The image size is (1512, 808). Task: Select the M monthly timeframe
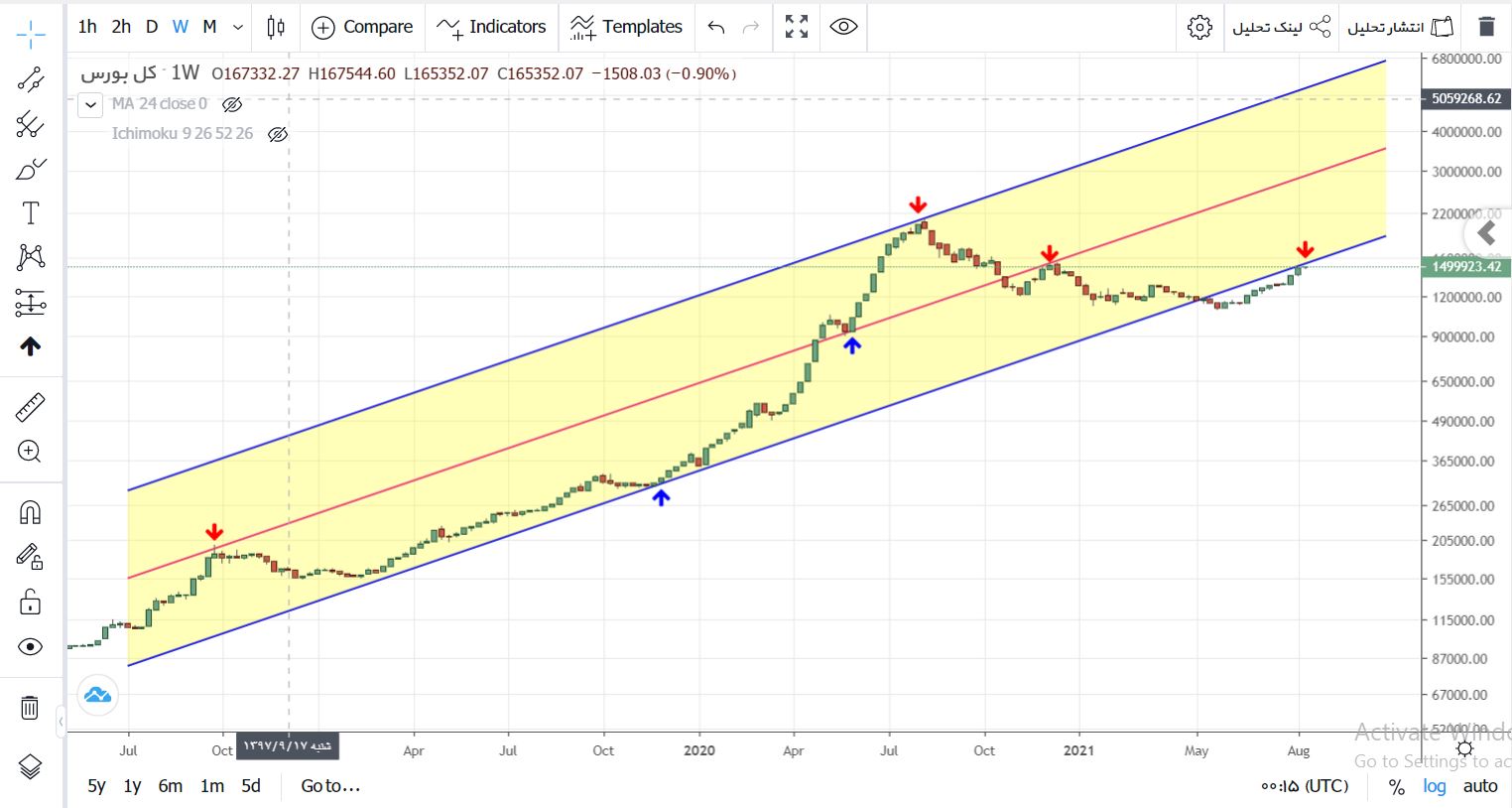coord(209,27)
